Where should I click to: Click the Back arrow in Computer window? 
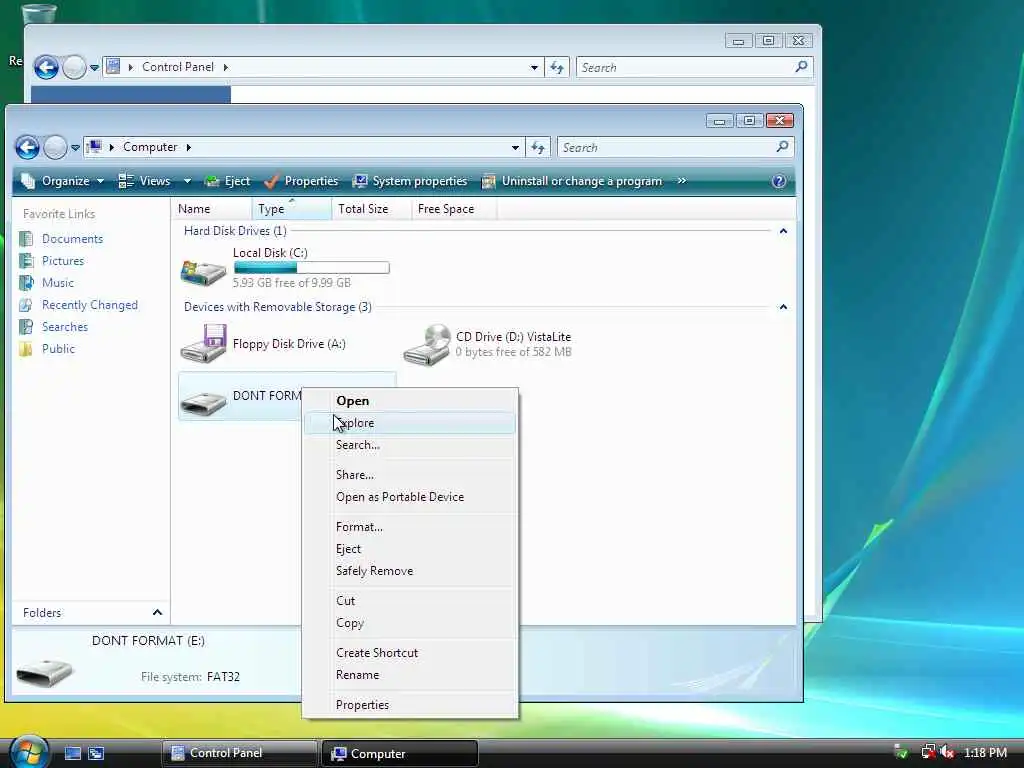click(27, 148)
